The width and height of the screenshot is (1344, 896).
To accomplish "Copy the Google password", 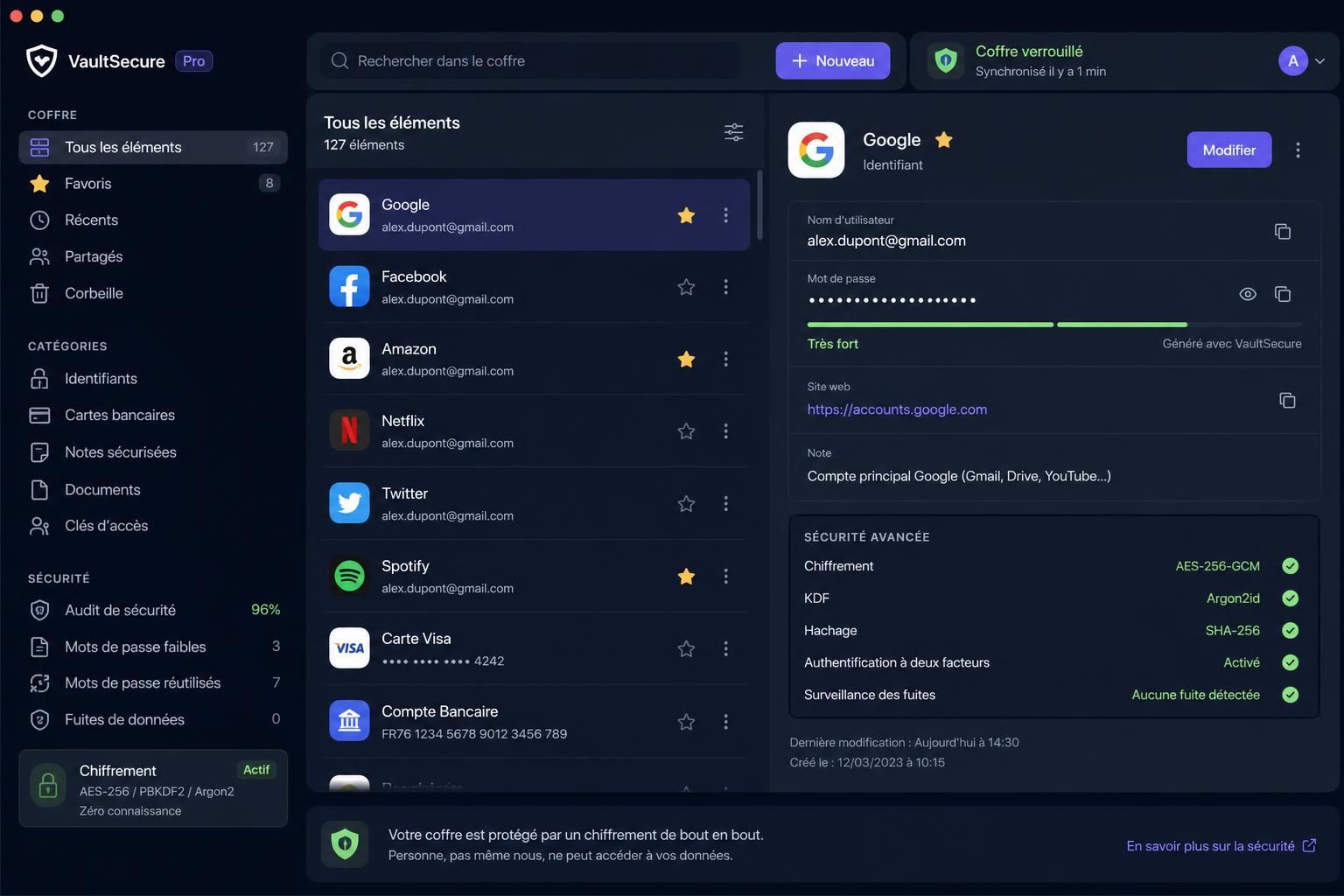I will click(1282, 294).
